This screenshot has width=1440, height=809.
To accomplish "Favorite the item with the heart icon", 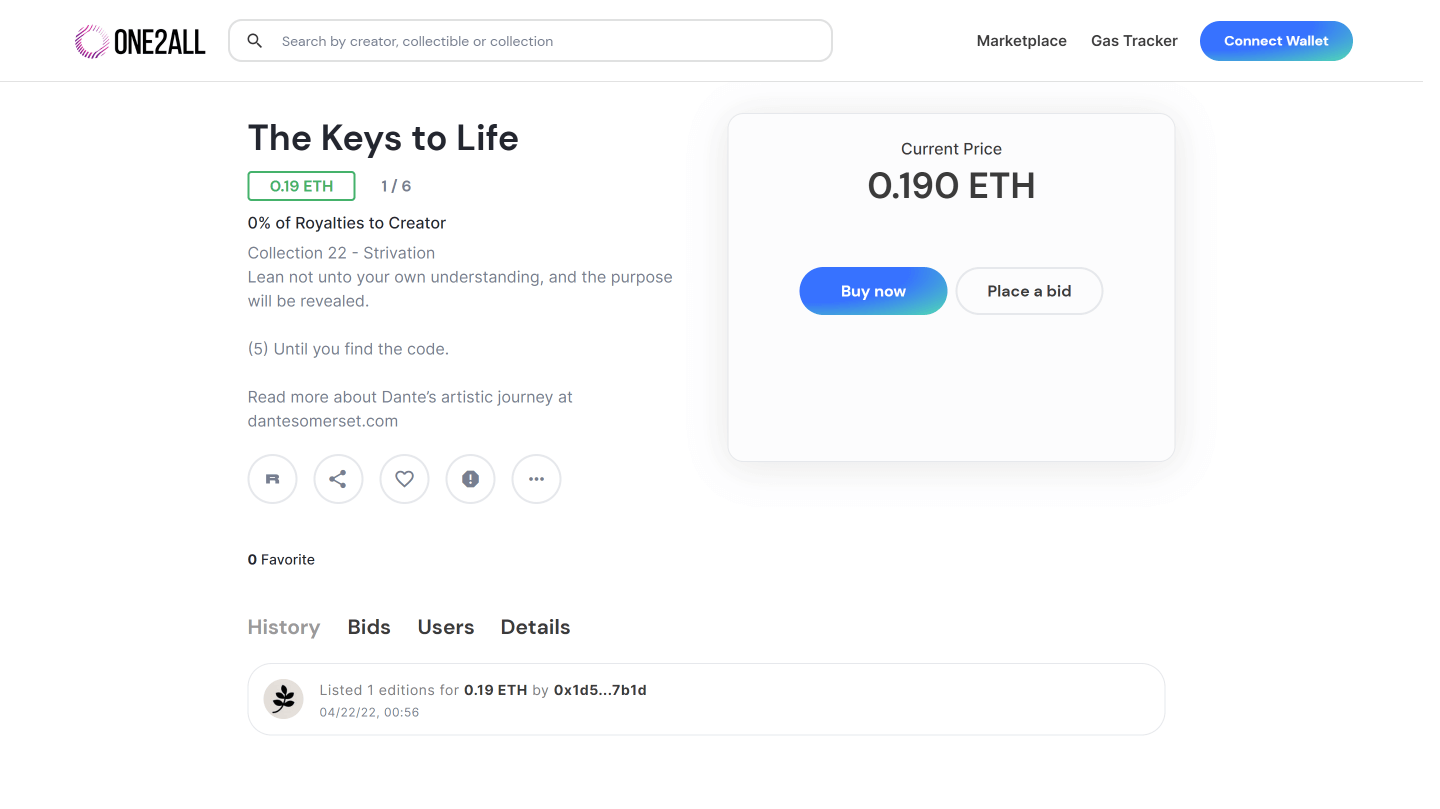I will [404, 479].
